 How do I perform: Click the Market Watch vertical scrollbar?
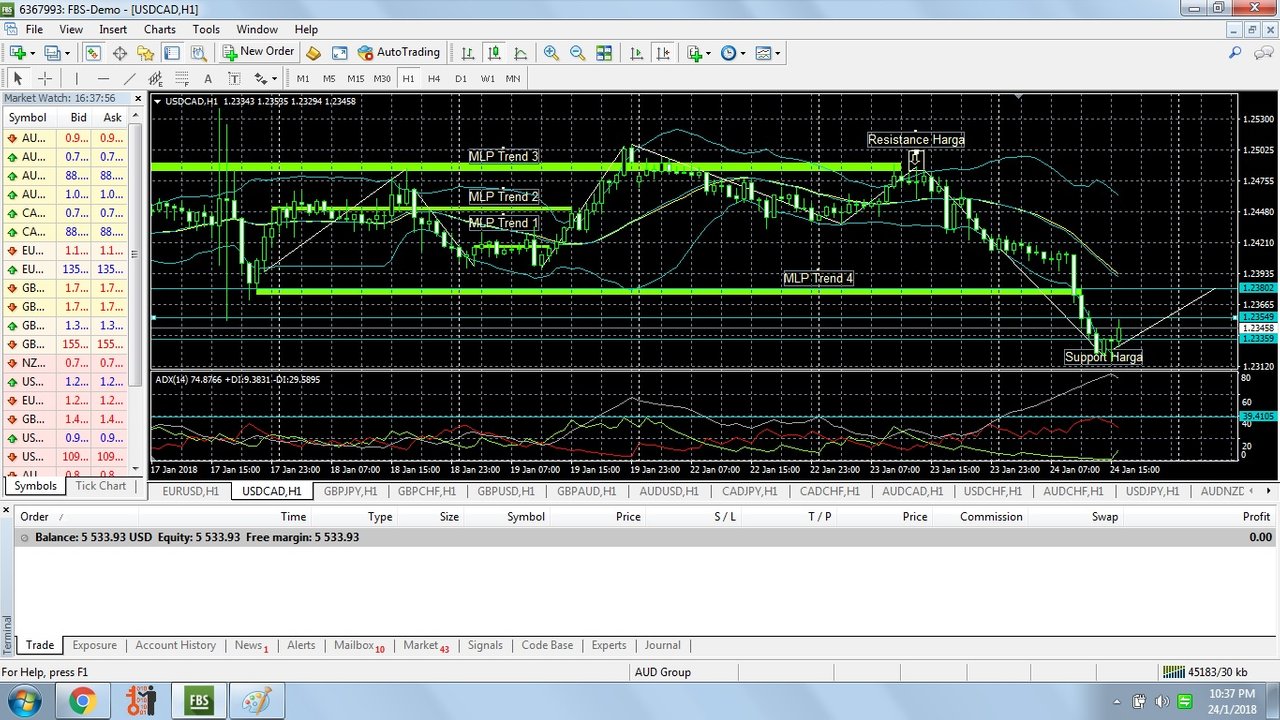(x=137, y=290)
